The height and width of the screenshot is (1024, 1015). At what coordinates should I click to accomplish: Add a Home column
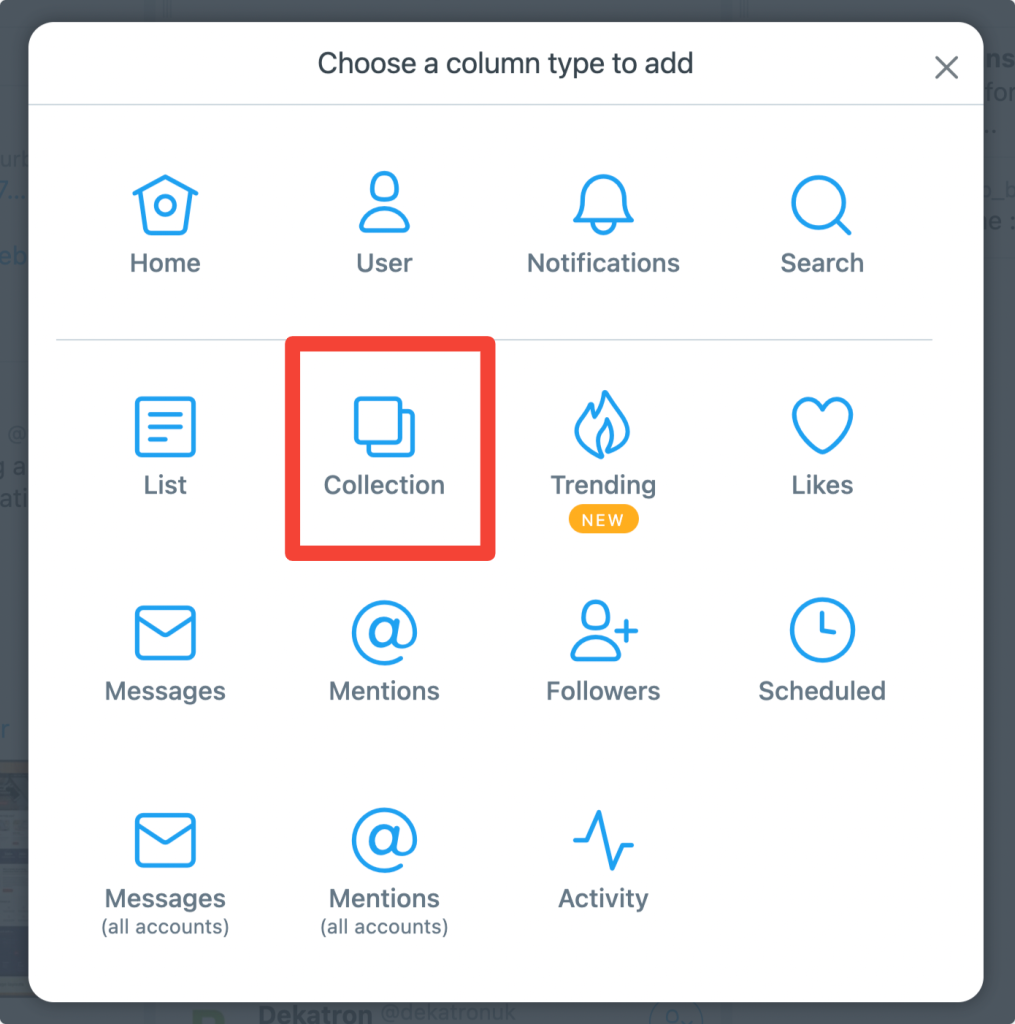pos(164,220)
